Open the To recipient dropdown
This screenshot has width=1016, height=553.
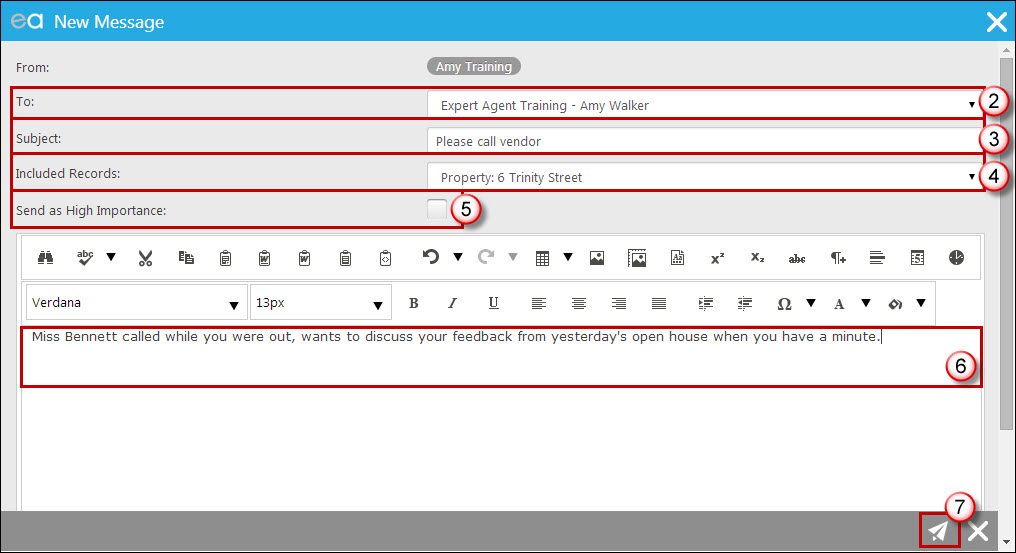[x=971, y=104]
